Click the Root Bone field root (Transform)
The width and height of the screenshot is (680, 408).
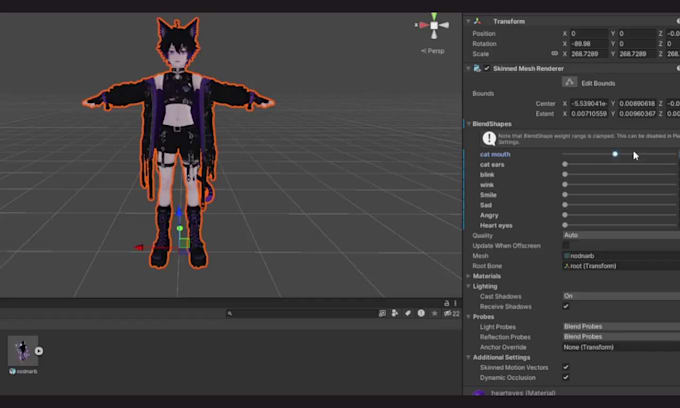621,266
